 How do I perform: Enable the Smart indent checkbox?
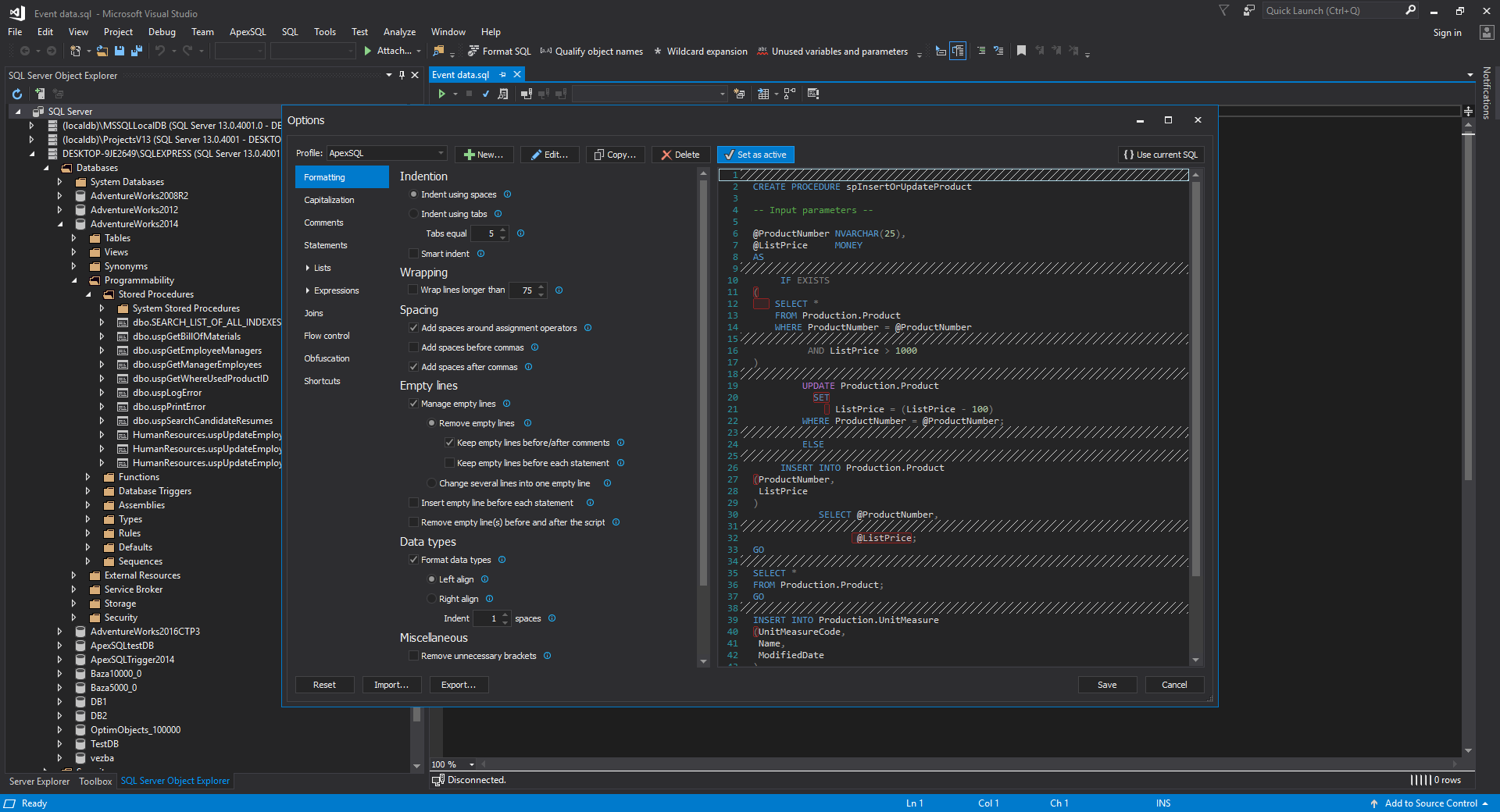pos(414,254)
